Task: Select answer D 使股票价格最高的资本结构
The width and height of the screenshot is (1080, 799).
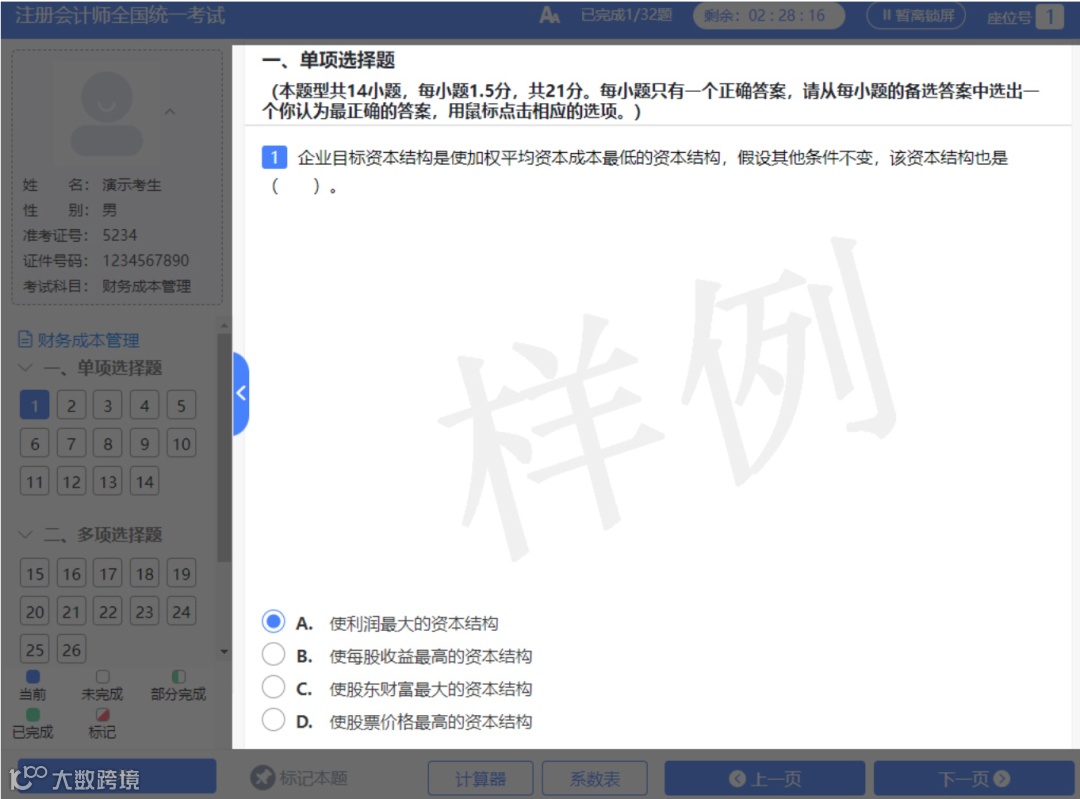Action: 273,720
